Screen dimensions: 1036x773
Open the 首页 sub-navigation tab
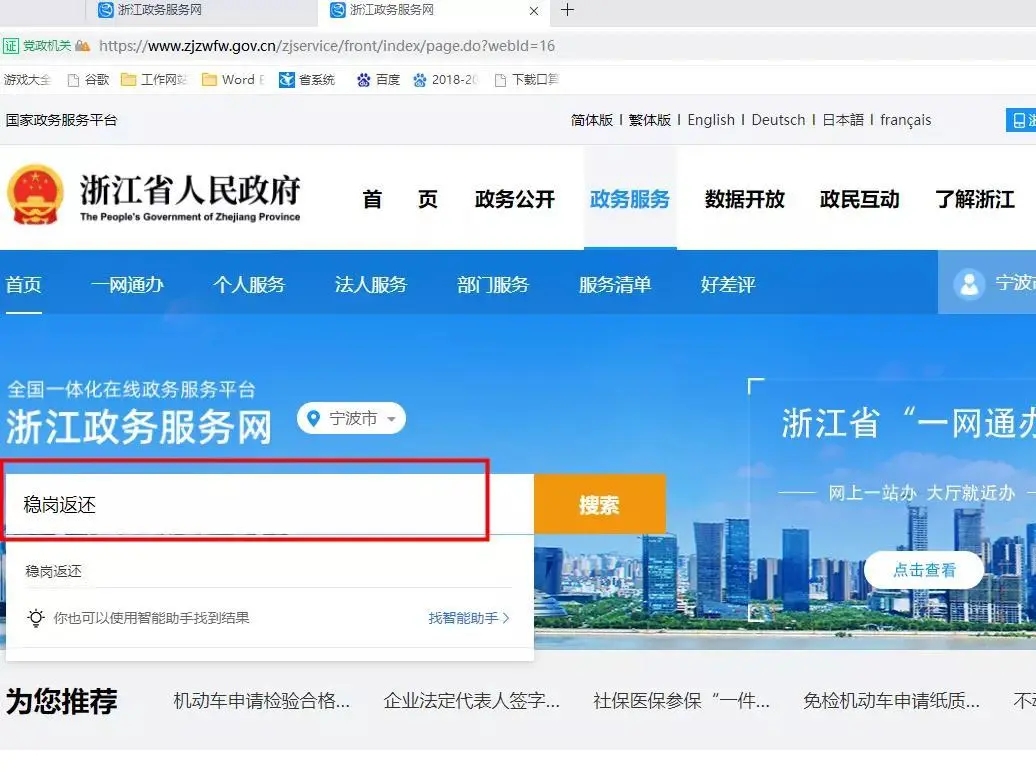(24, 285)
